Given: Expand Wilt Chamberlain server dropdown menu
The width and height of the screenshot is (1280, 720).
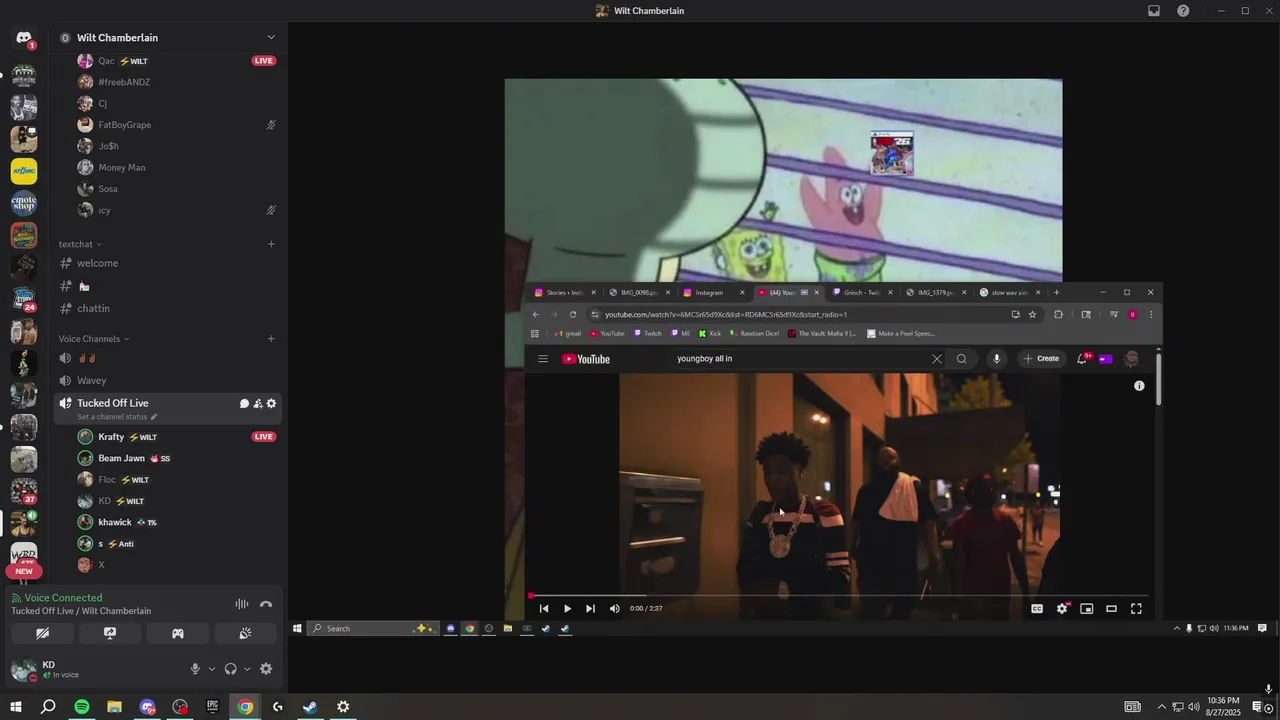Looking at the screenshot, I should [271, 38].
